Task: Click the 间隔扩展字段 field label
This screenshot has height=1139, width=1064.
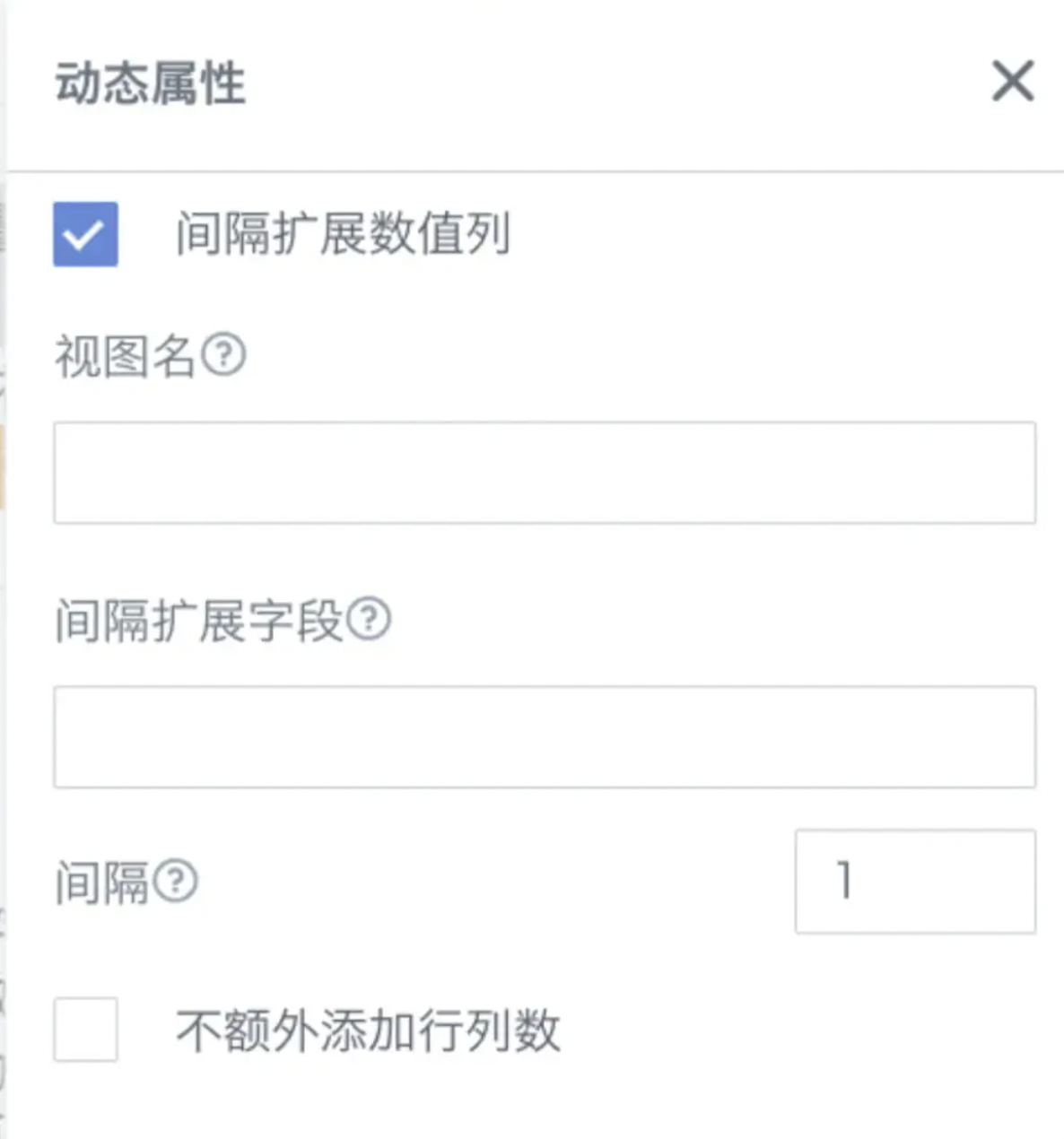Action: point(199,620)
